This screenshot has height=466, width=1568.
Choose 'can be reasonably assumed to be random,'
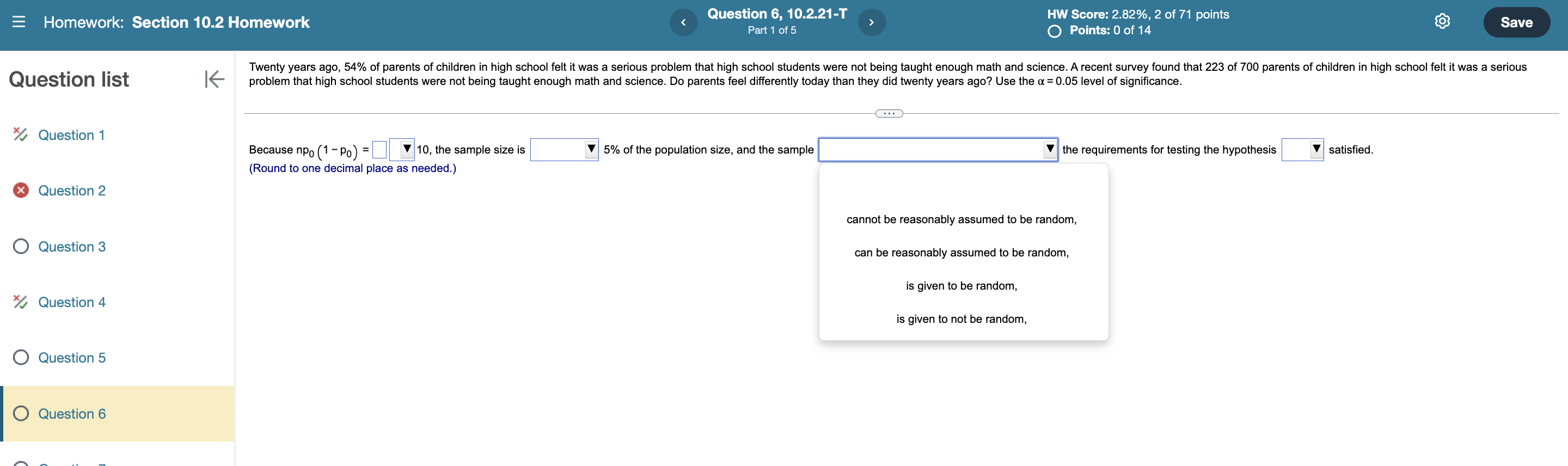pyautogui.click(x=961, y=252)
